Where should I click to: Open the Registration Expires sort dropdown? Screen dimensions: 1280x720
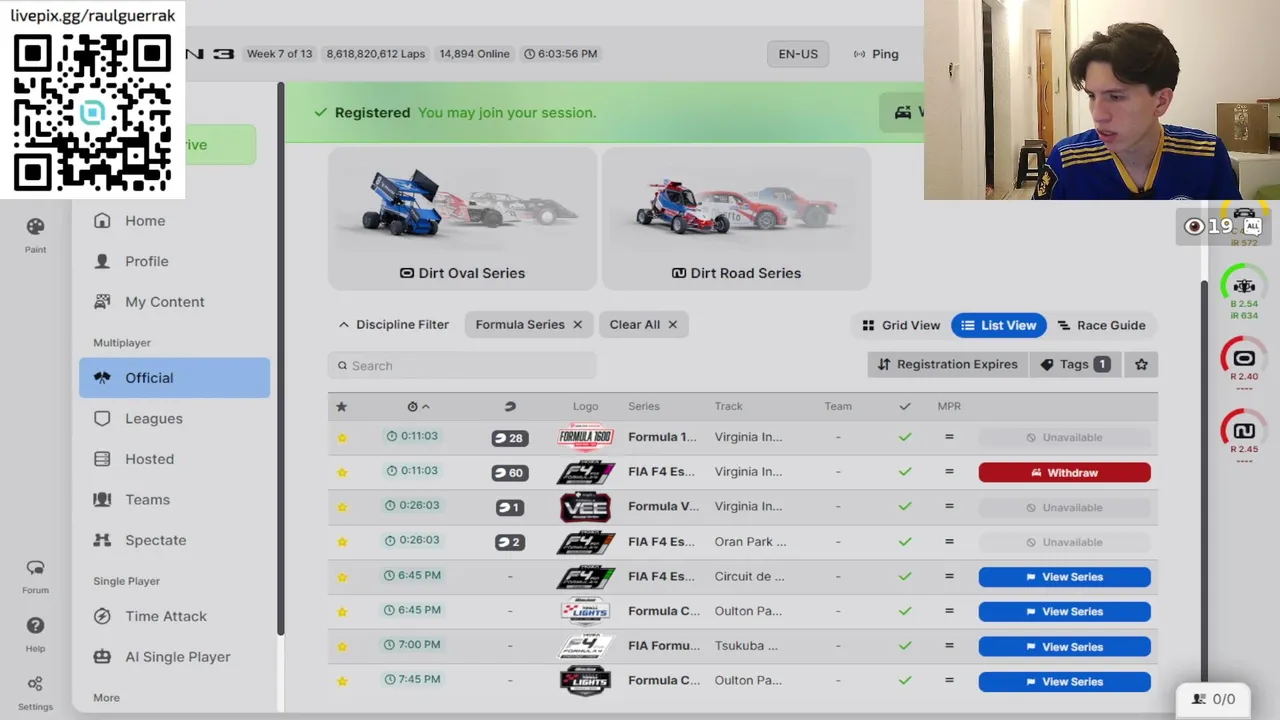(x=948, y=365)
